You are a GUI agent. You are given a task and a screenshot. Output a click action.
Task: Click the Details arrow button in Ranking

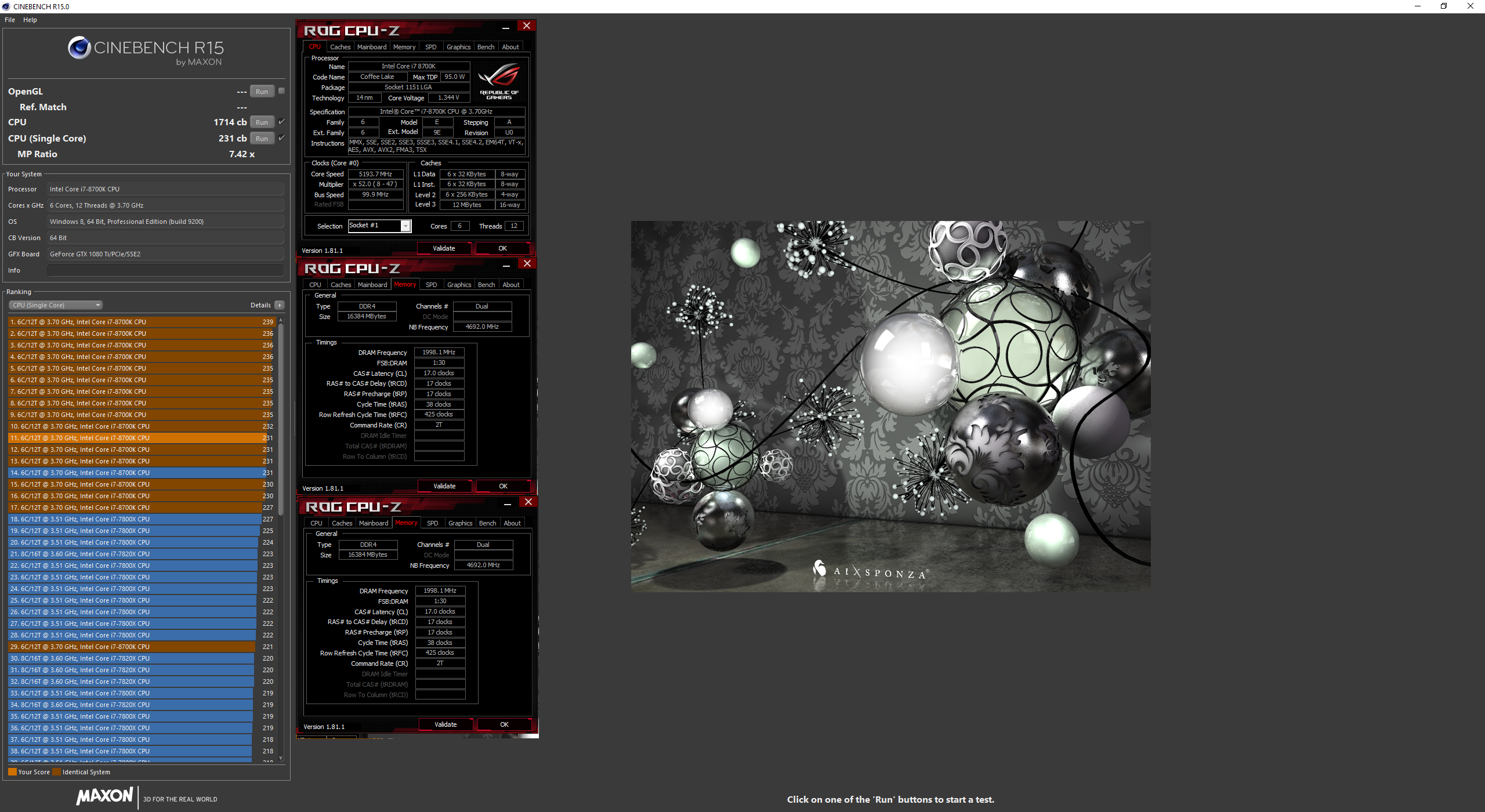tap(280, 305)
